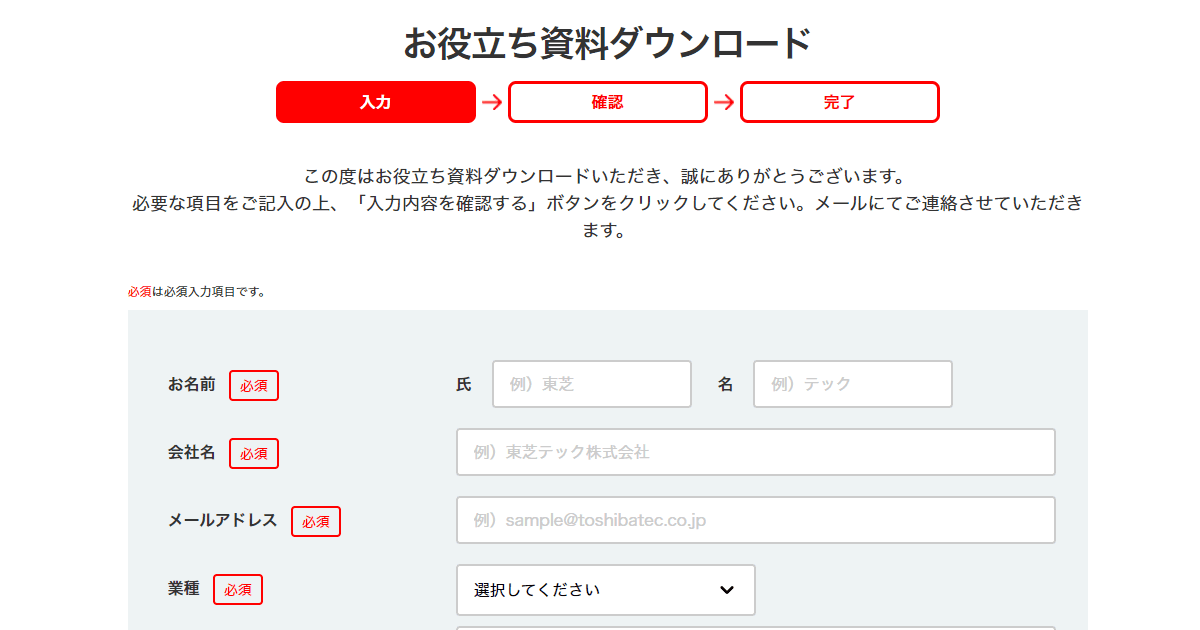The image size is (1200, 630).
Task: Click the 確認 step indicator
Action: coord(607,102)
